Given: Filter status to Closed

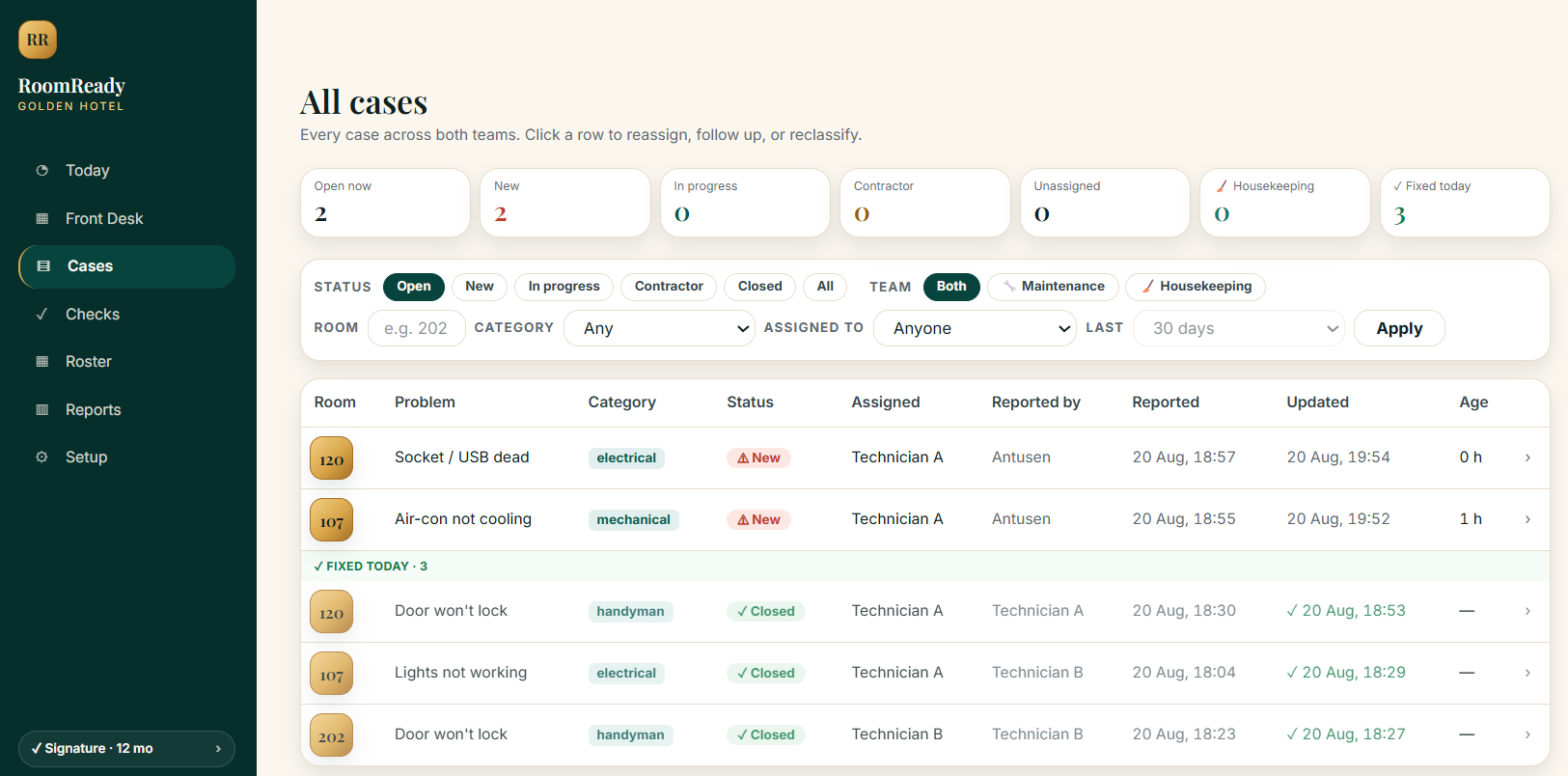Looking at the screenshot, I should (760, 287).
